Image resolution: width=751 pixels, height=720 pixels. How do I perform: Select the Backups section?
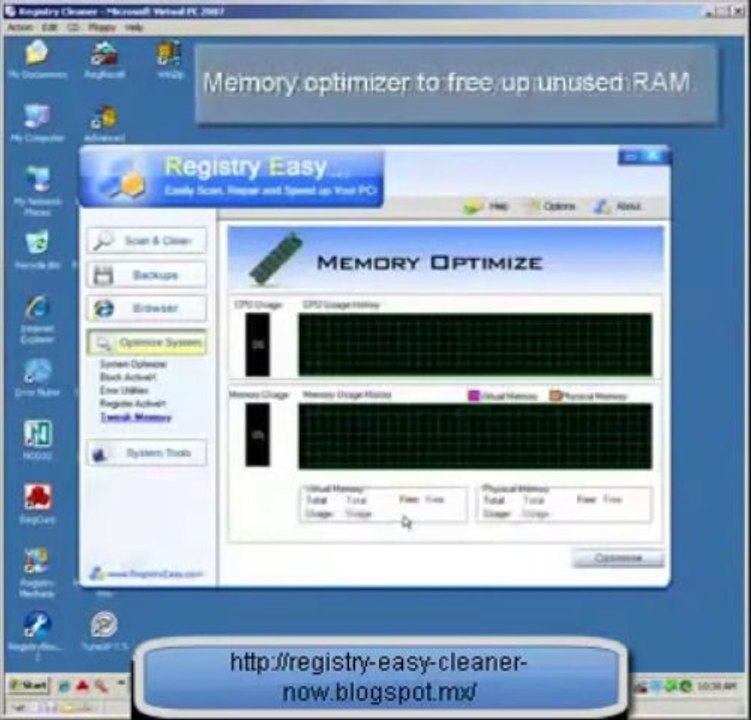pyautogui.click(x=147, y=275)
